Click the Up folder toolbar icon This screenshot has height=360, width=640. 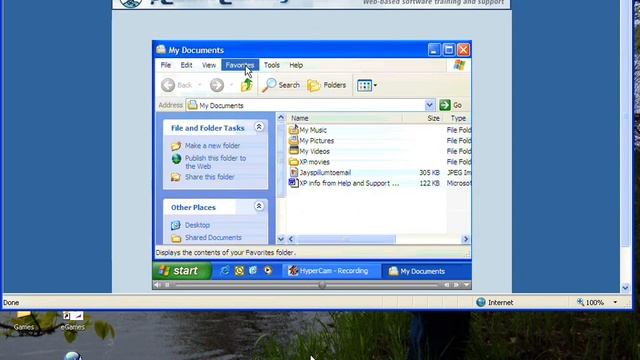click(x=247, y=85)
